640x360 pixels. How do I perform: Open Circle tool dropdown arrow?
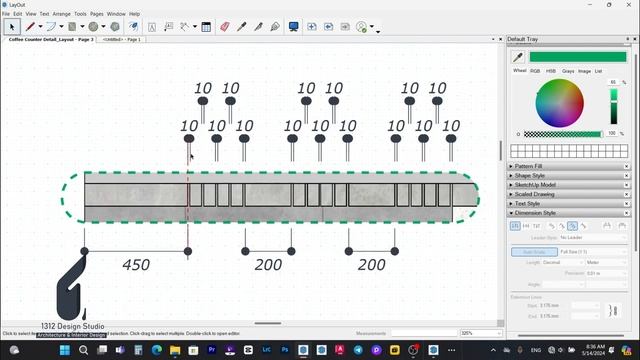coord(103,27)
